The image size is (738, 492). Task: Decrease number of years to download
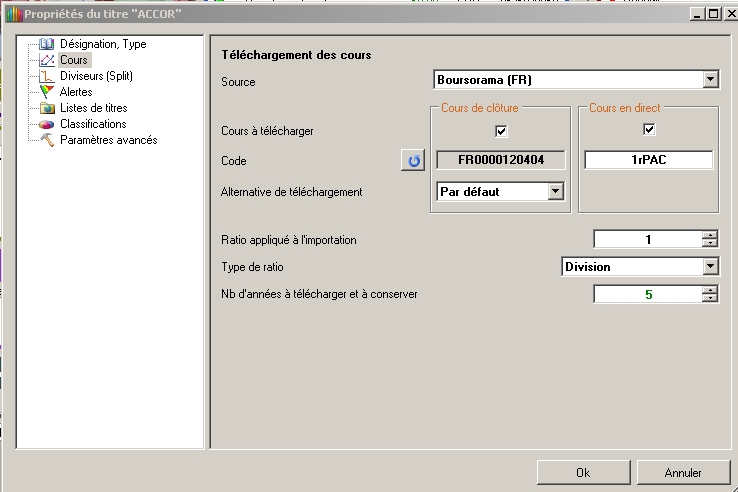(710, 298)
